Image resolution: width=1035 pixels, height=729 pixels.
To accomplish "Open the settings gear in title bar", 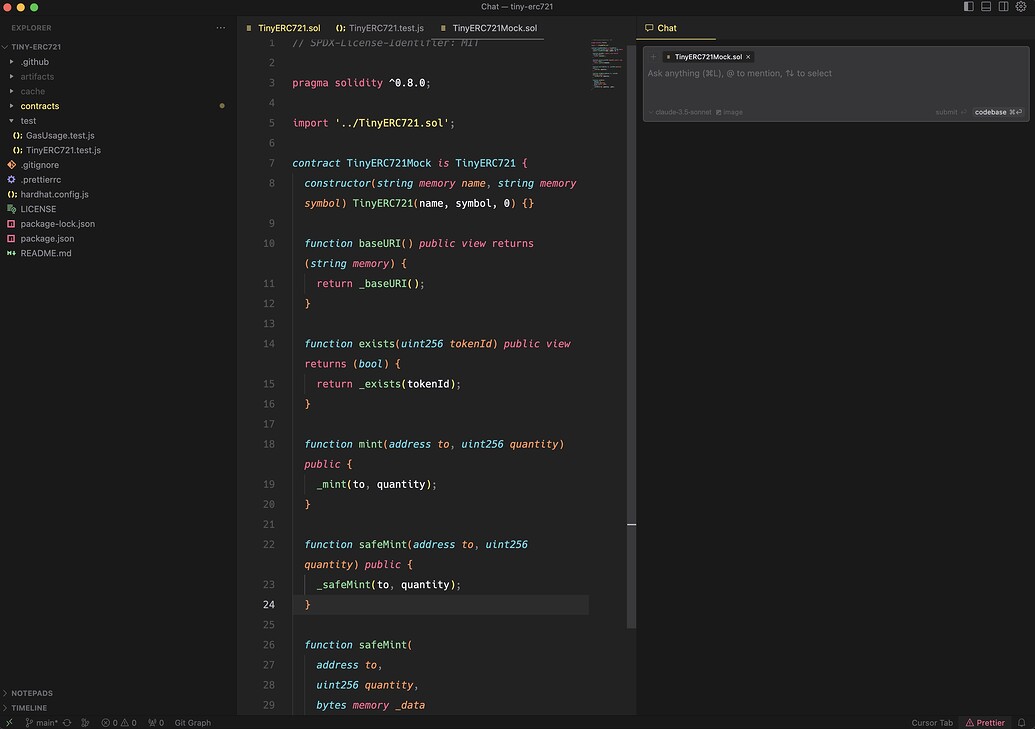I will coord(1021,7).
